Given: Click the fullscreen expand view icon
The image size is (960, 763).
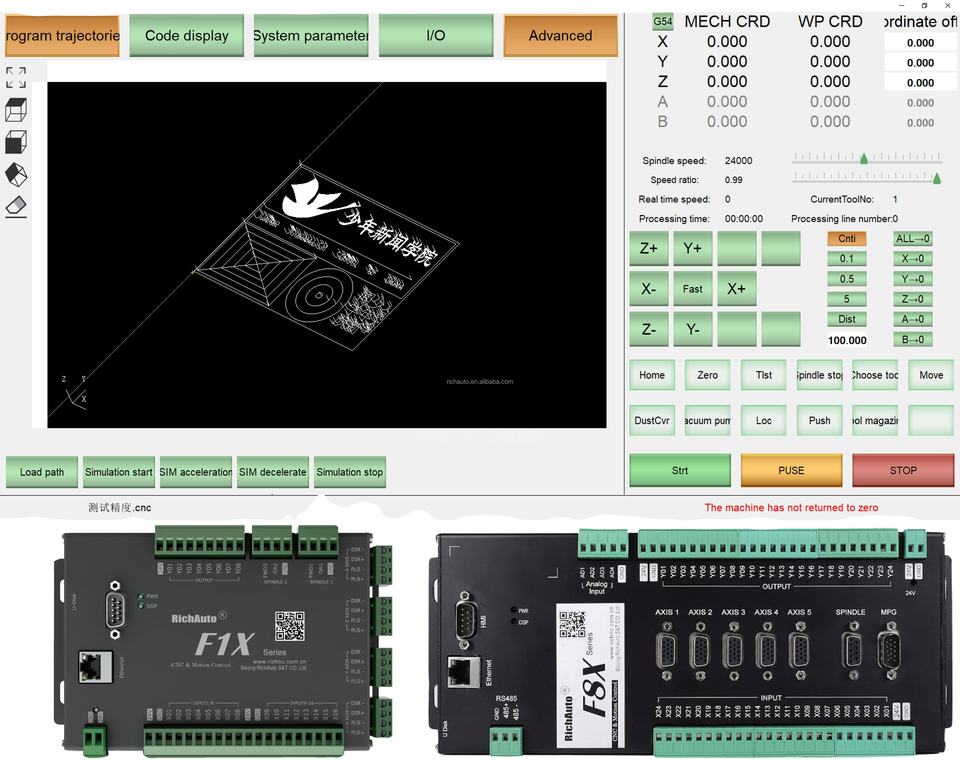Looking at the screenshot, I should coord(16,78).
